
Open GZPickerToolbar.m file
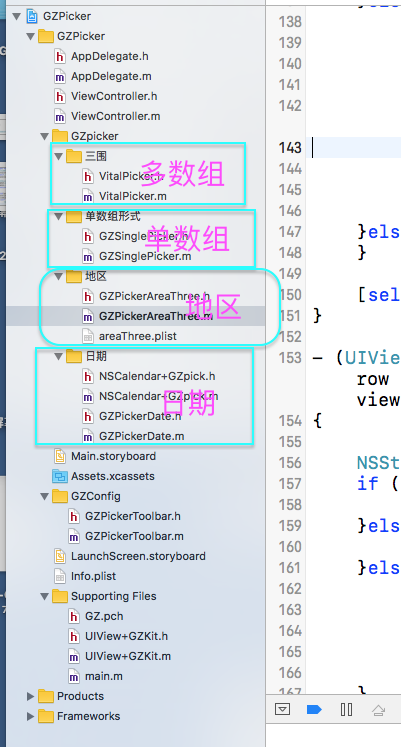click(134, 536)
